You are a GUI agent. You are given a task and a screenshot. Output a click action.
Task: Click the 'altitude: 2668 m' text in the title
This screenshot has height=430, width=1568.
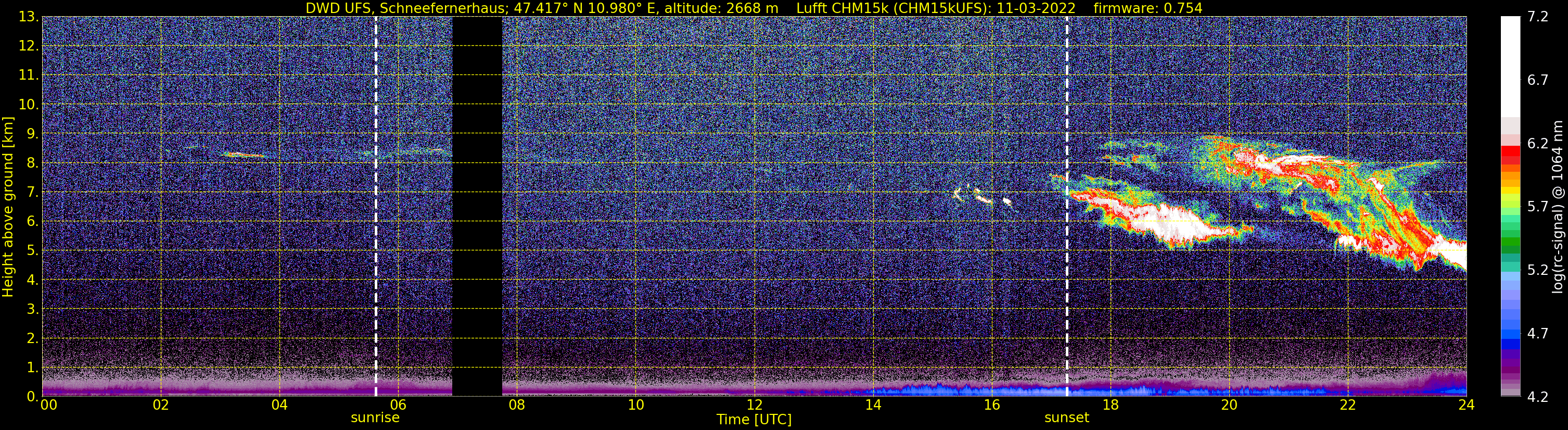(721, 8)
